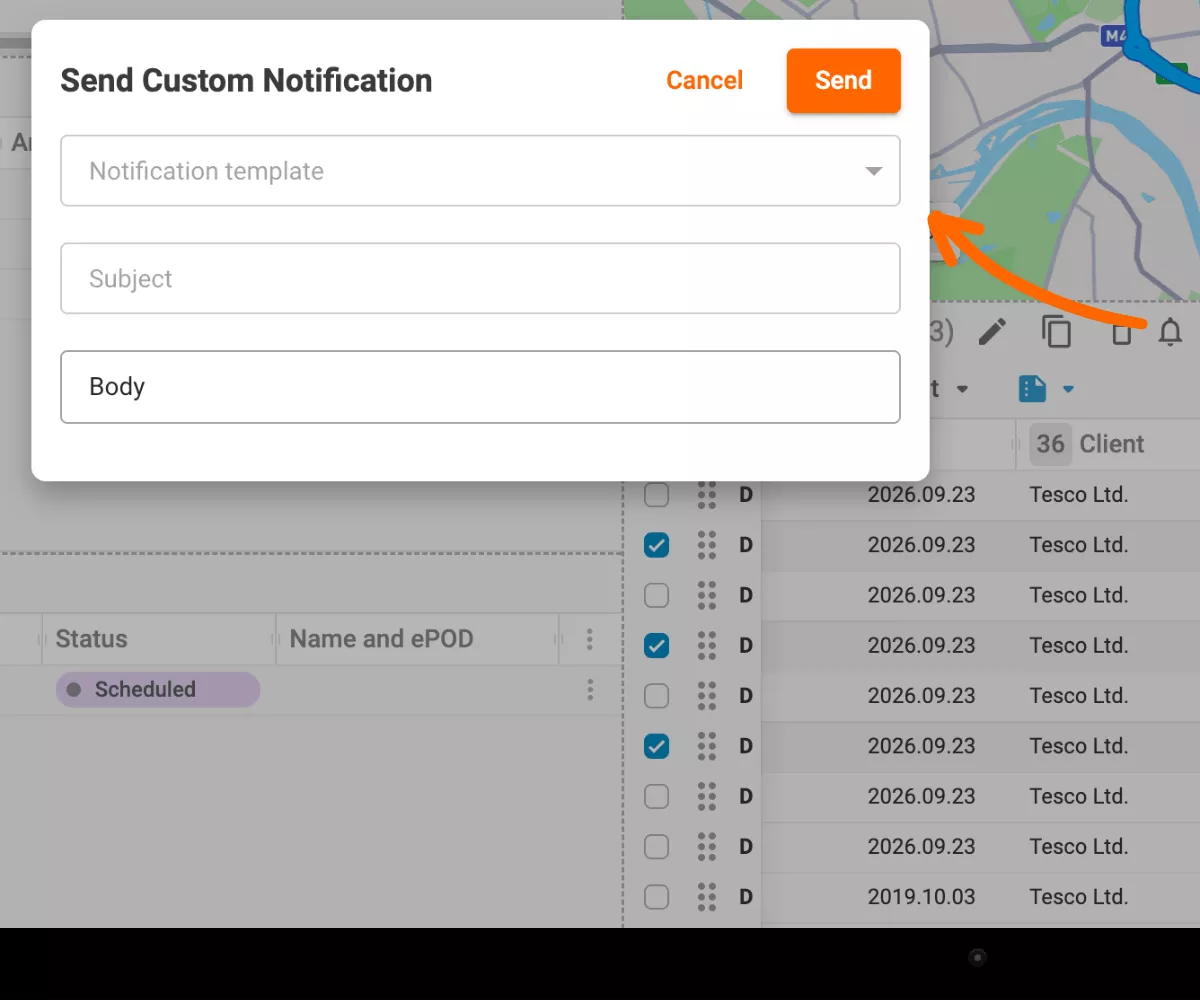
Task: Open the Notification template dropdown
Action: point(480,171)
